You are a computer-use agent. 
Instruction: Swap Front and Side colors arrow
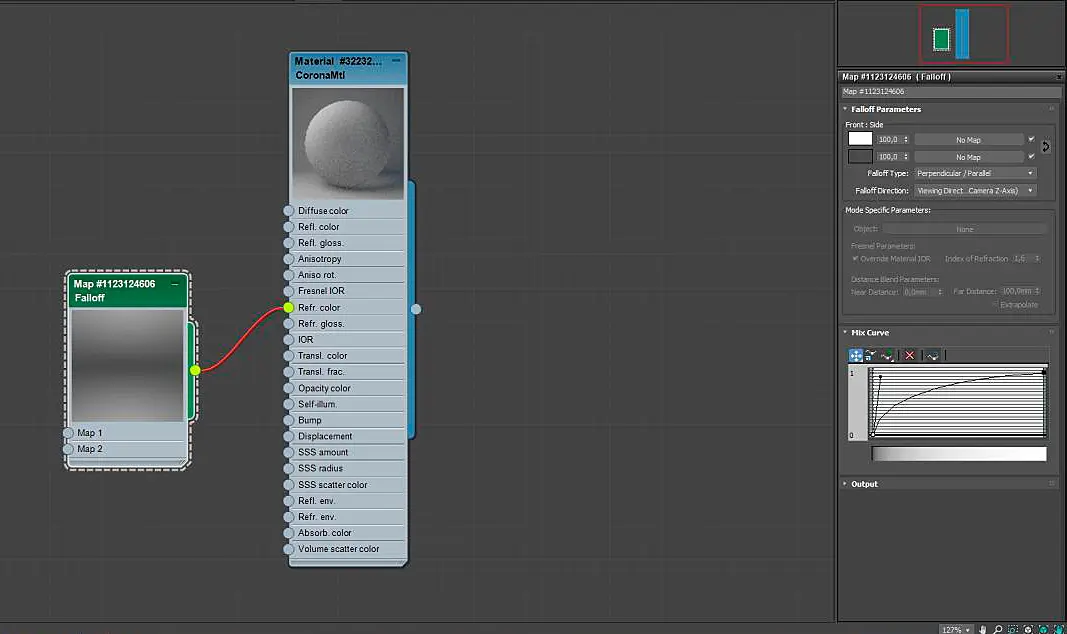tap(1046, 147)
